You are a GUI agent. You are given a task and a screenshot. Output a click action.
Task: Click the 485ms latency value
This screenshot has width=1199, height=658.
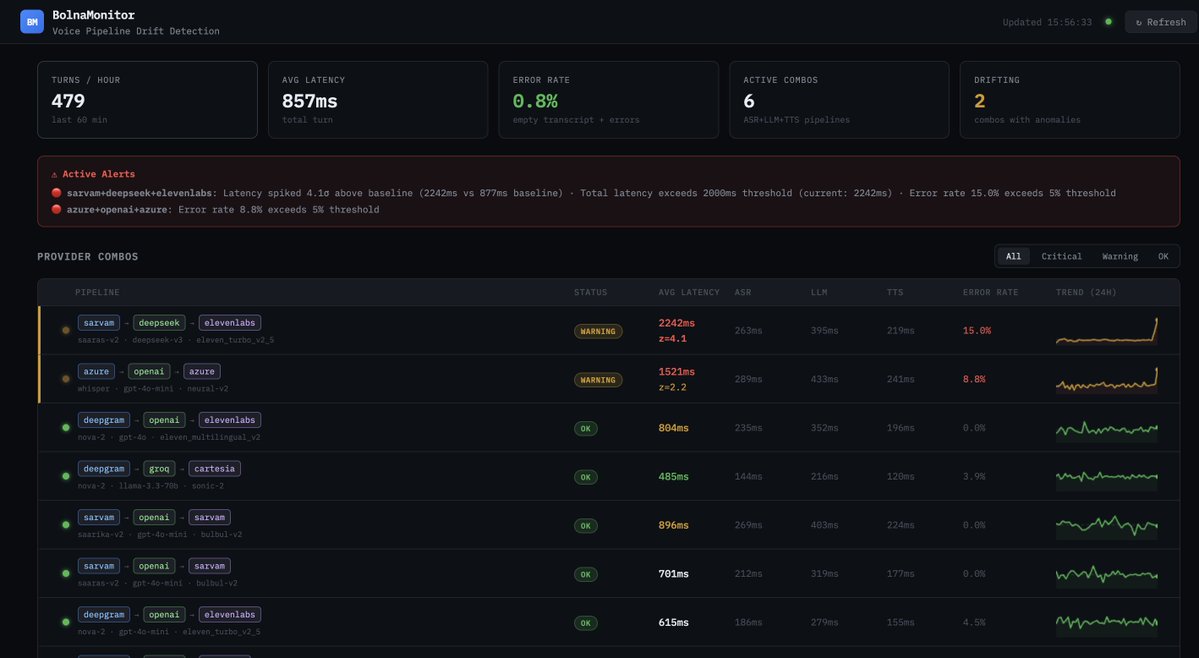(x=674, y=477)
